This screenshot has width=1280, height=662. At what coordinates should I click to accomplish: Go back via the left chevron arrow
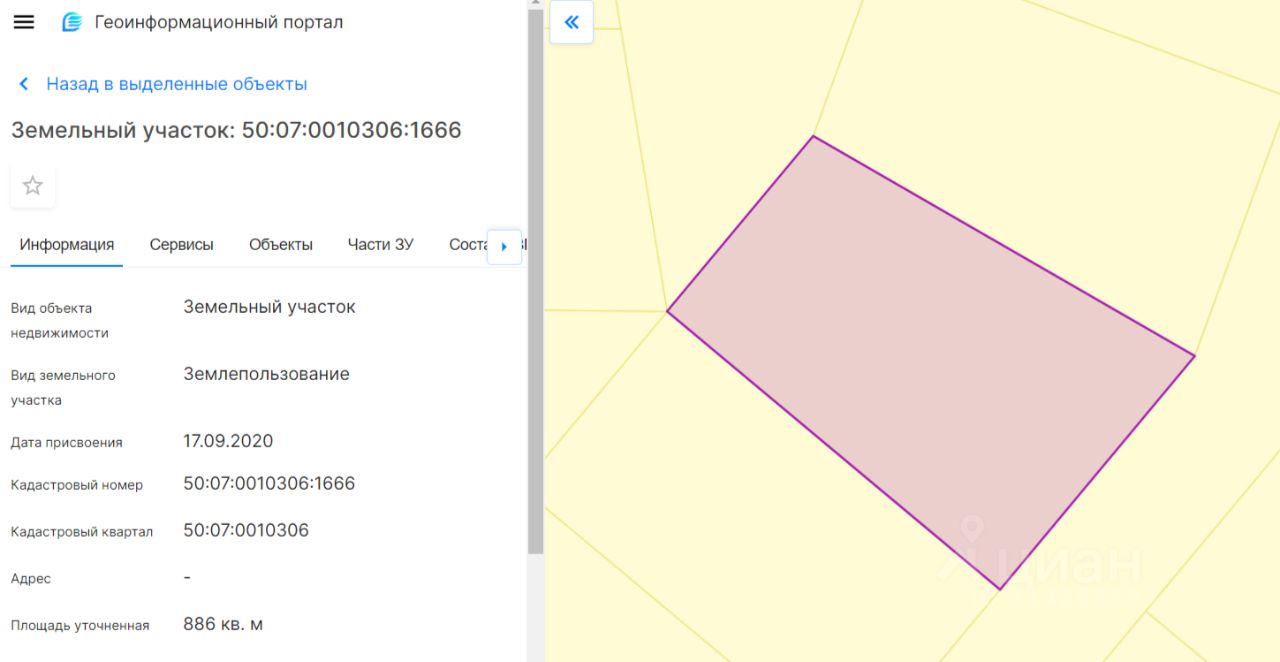24,84
